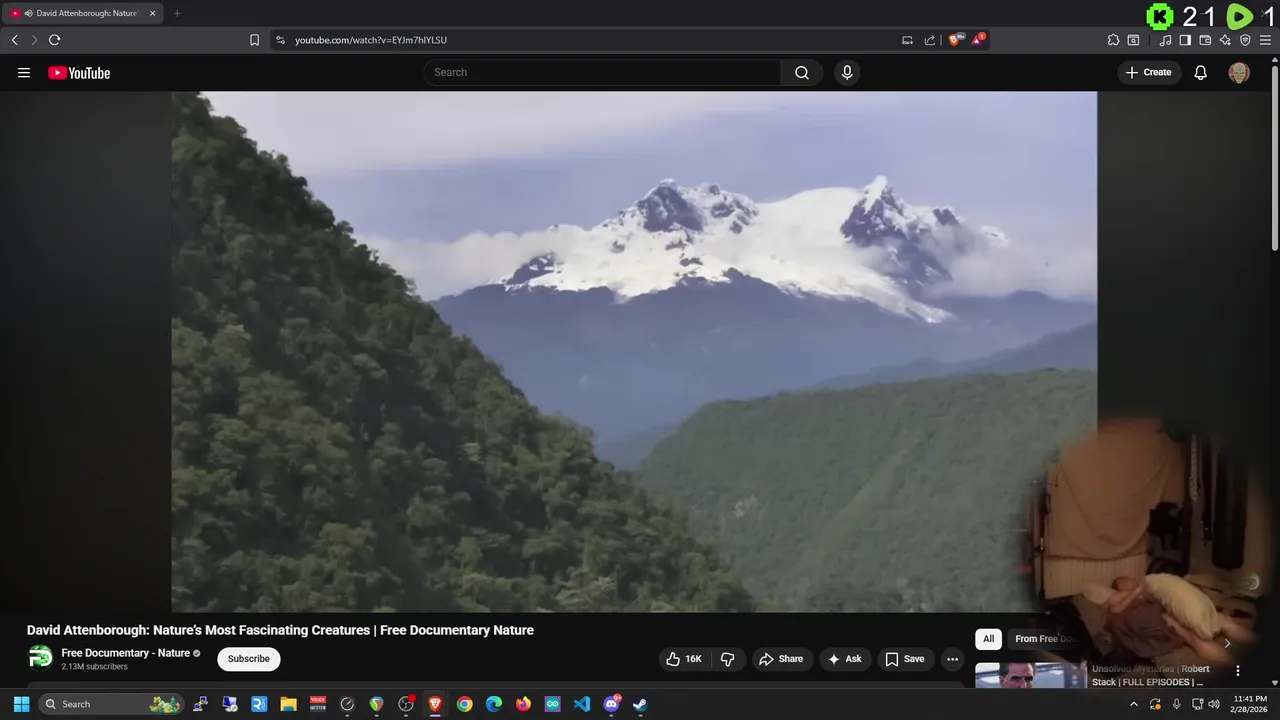The width and height of the screenshot is (1280, 720).
Task: Focus the YouTube search box
Action: (602, 72)
